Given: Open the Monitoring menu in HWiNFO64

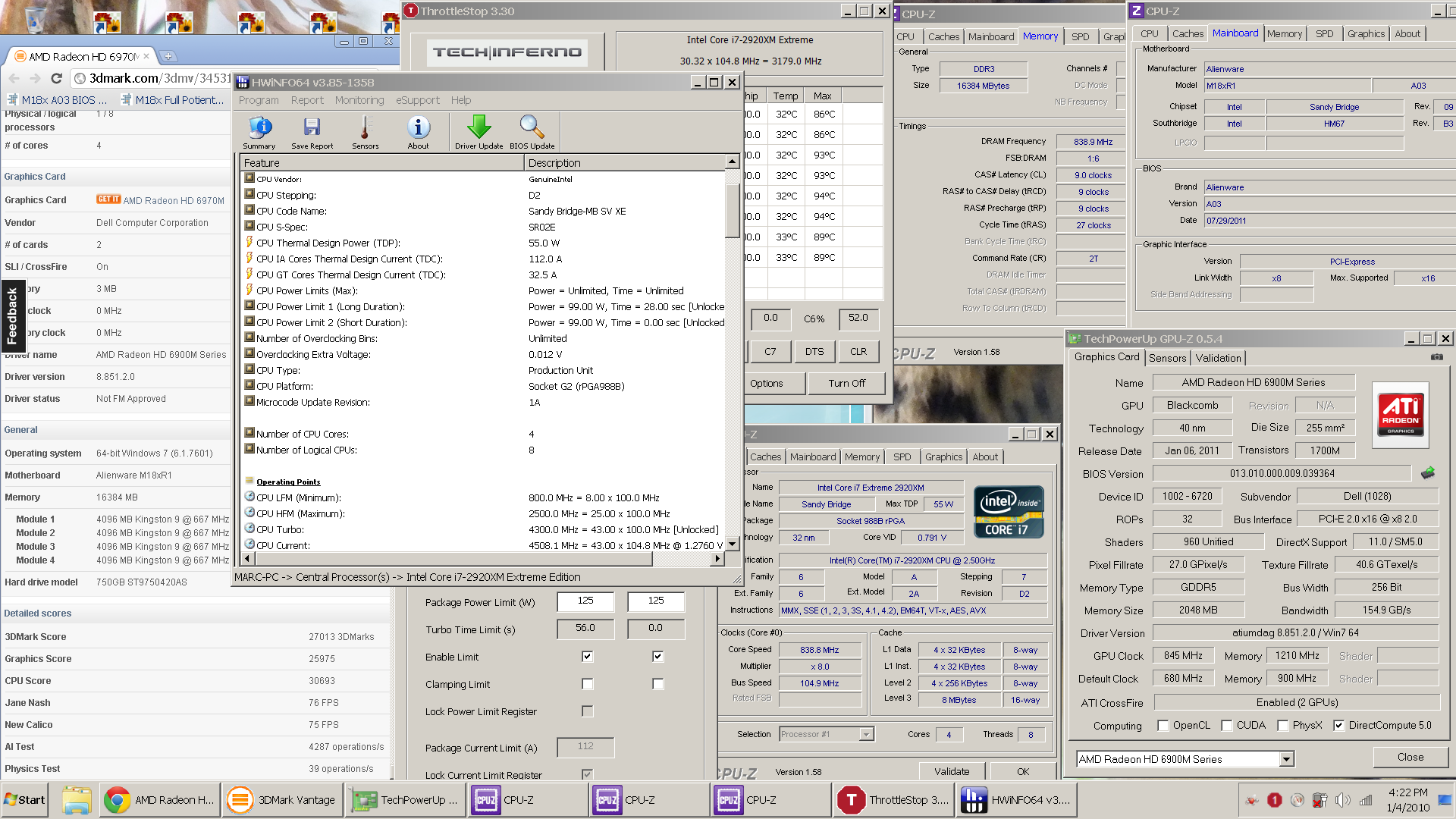Looking at the screenshot, I should 359,100.
